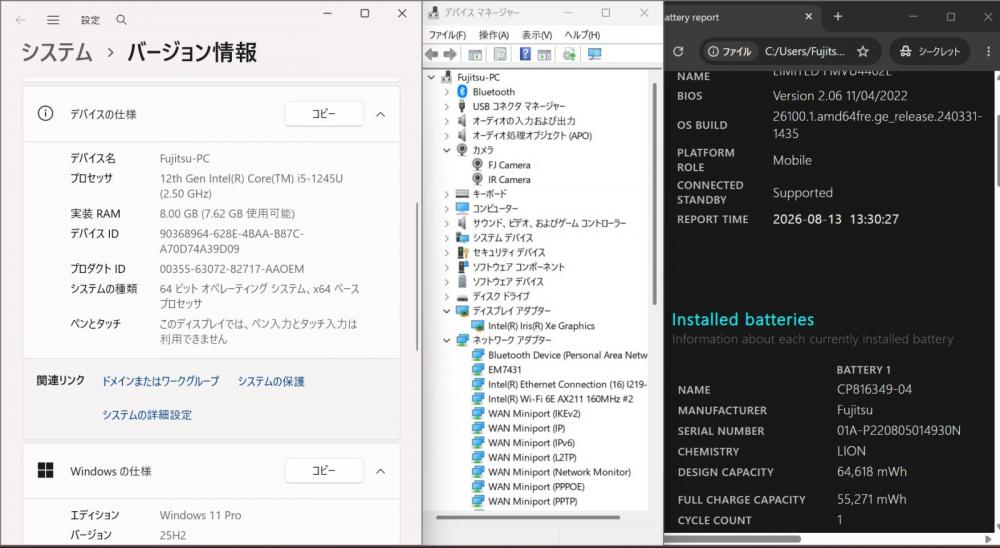Collapse the カメラ node

point(446,150)
